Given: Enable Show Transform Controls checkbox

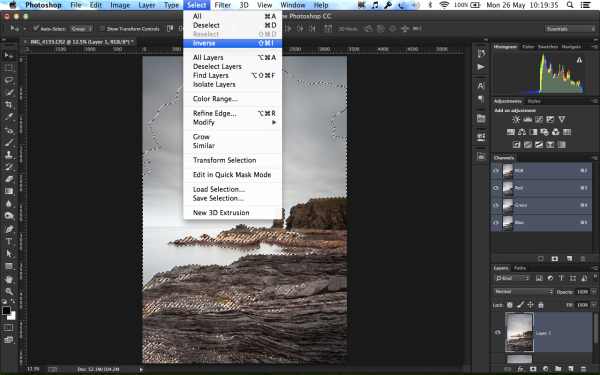Looking at the screenshot, I should pyautogui.click(x=102, y=28).
